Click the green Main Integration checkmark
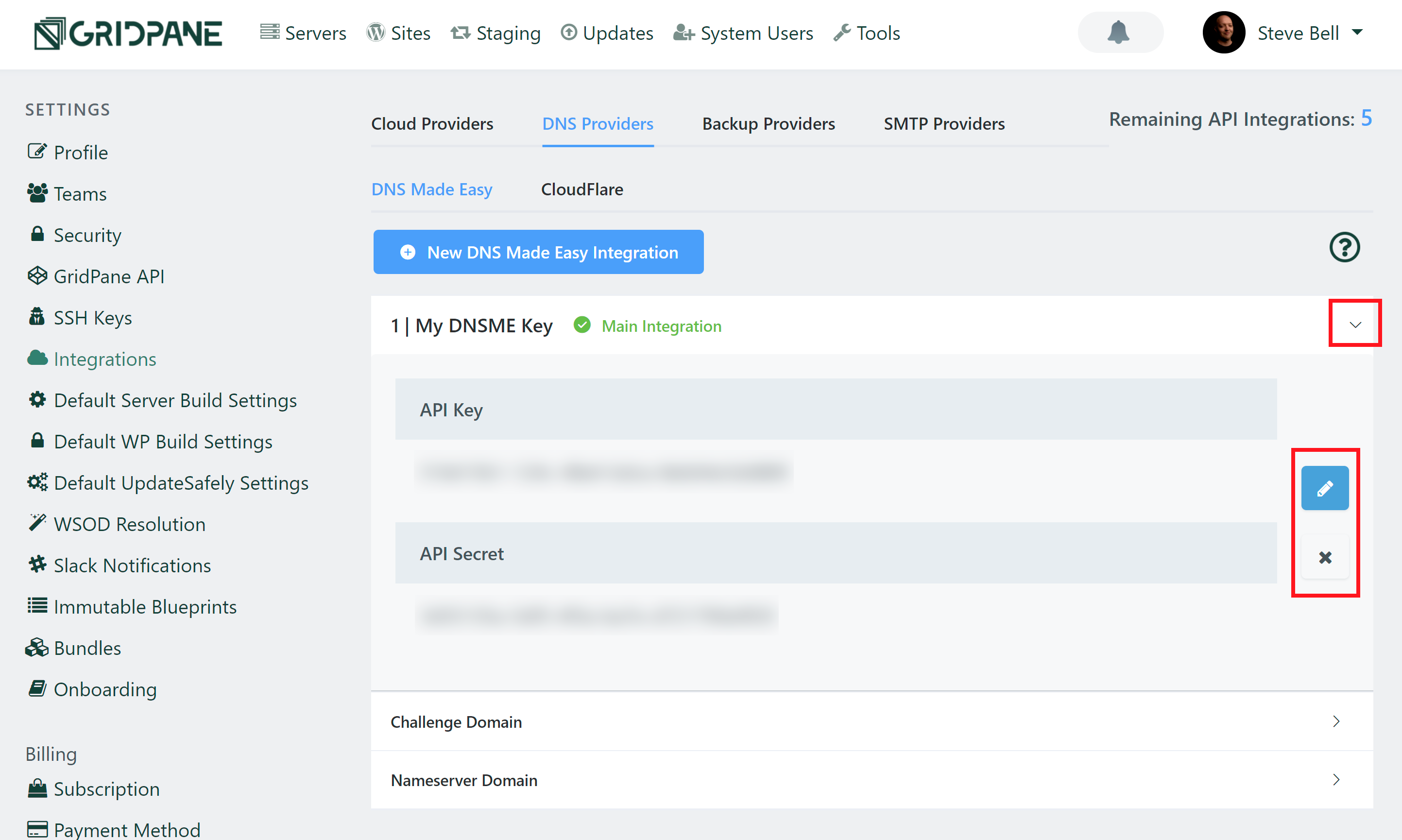Screen dimensions: 1402x840 (x=582, y=325)
